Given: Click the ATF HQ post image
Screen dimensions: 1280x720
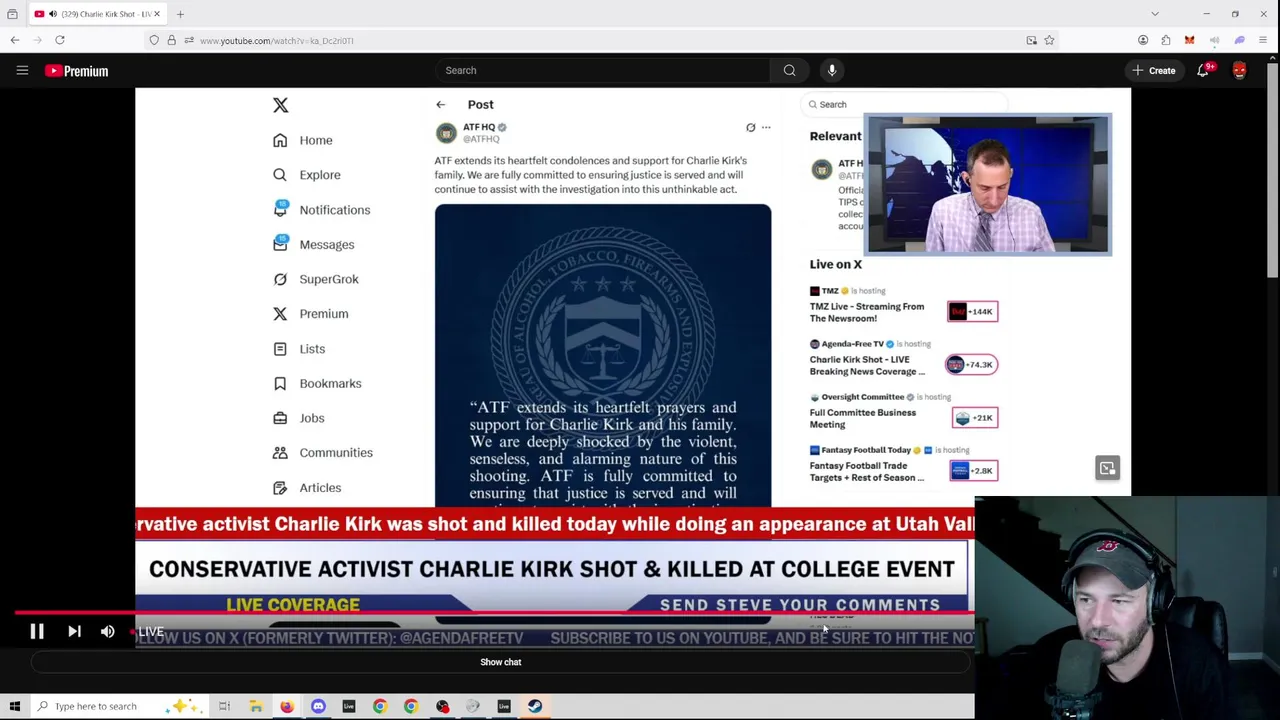Looking at the screenshot, I should click(x=603, y=355).
